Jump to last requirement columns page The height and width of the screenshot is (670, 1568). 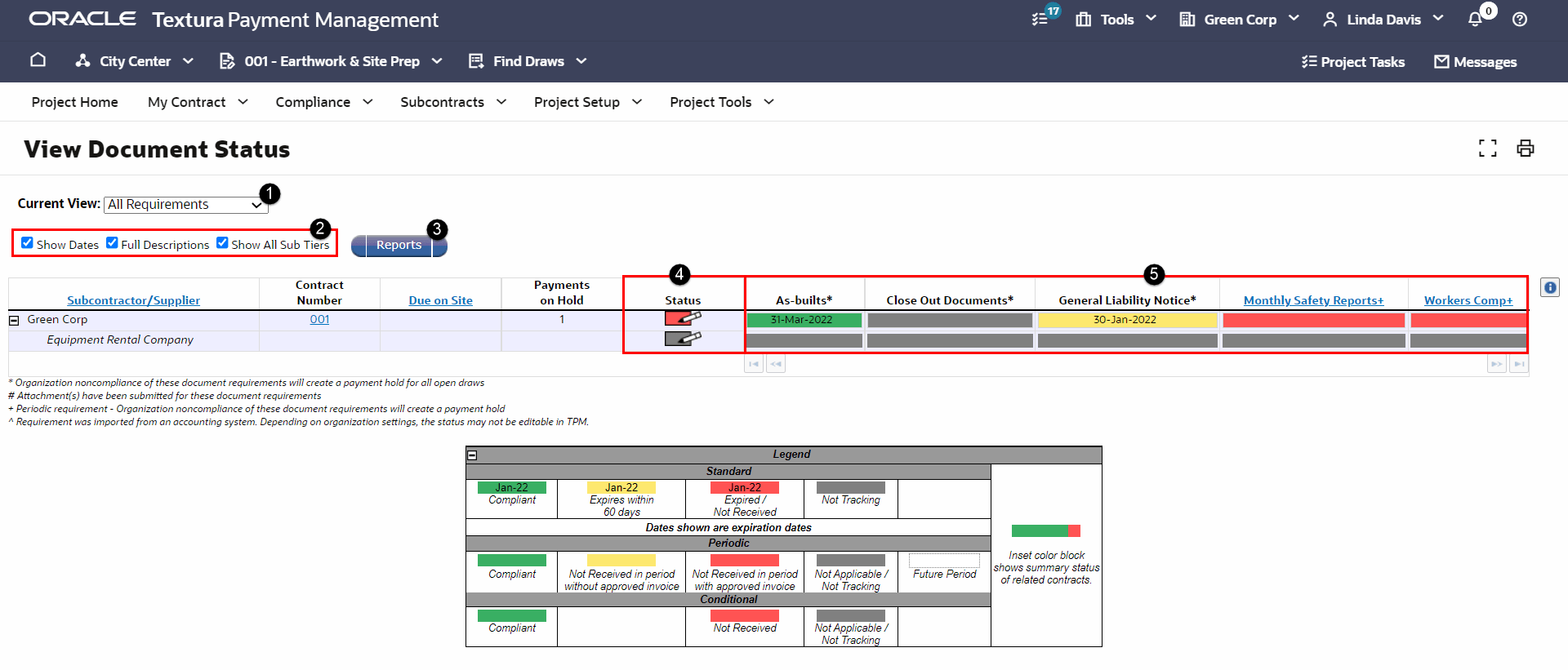[x=1519, y=364]
